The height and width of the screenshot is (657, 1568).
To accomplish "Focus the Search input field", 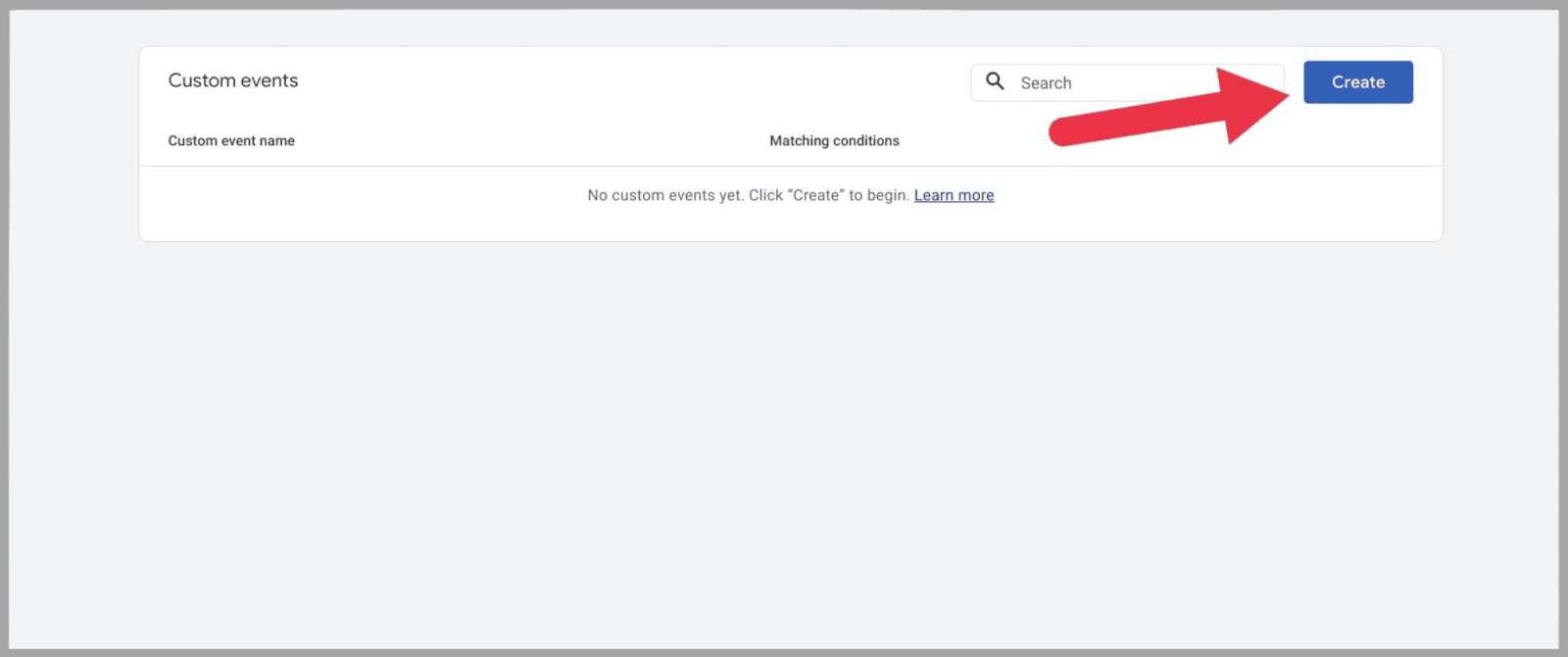I will [x=1117, y=83].
